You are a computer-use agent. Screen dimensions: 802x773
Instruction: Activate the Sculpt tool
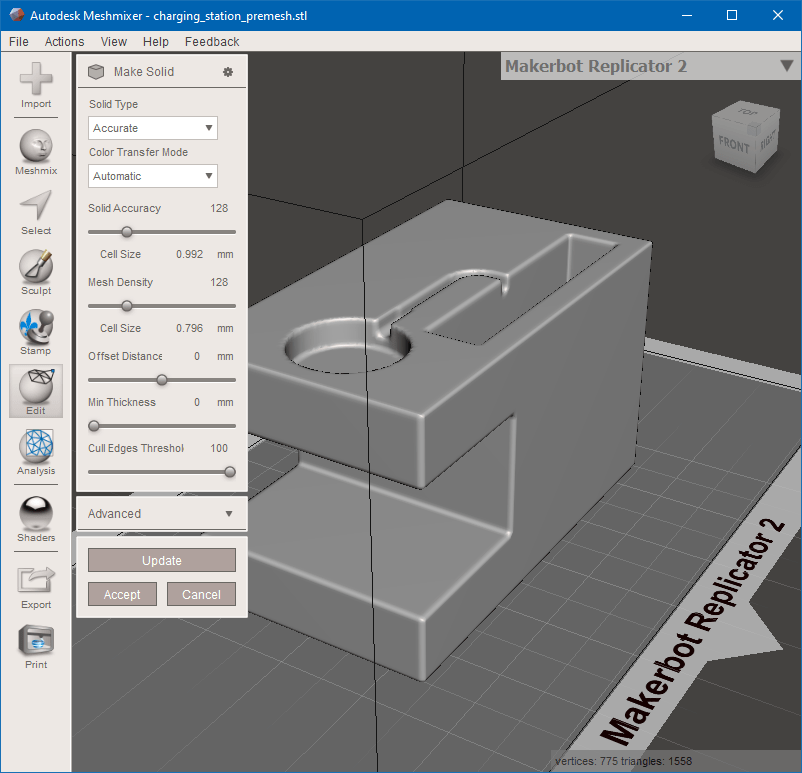[x=36, y=267]
